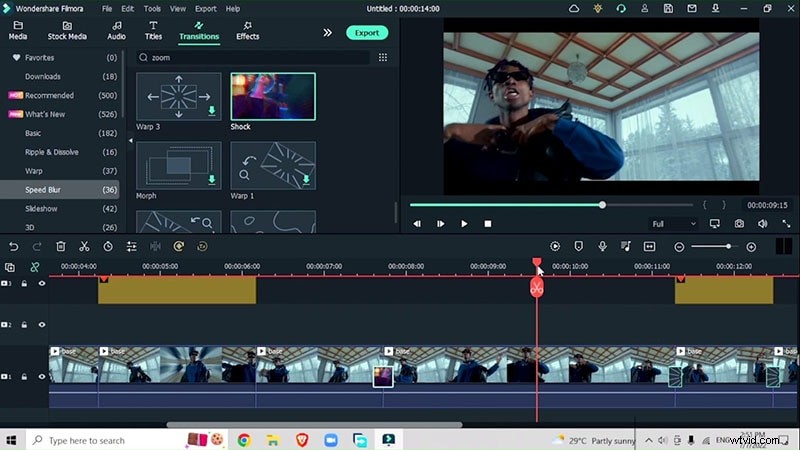800x450 pixels.
Task: Select the Speed Blur category
Action: [60, 190]
